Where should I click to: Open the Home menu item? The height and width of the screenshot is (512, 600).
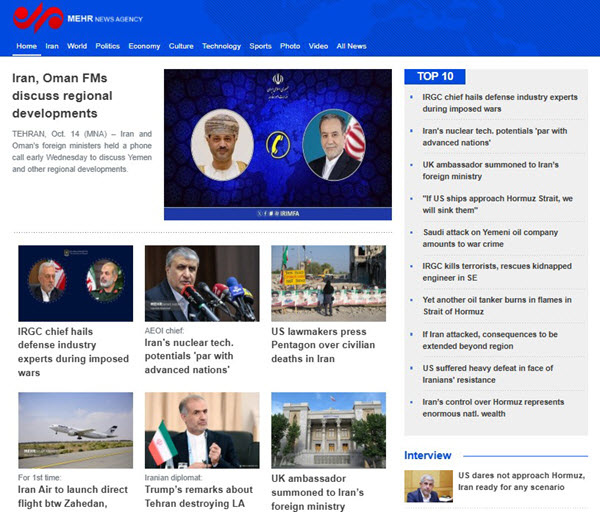[x=26, y=46]
